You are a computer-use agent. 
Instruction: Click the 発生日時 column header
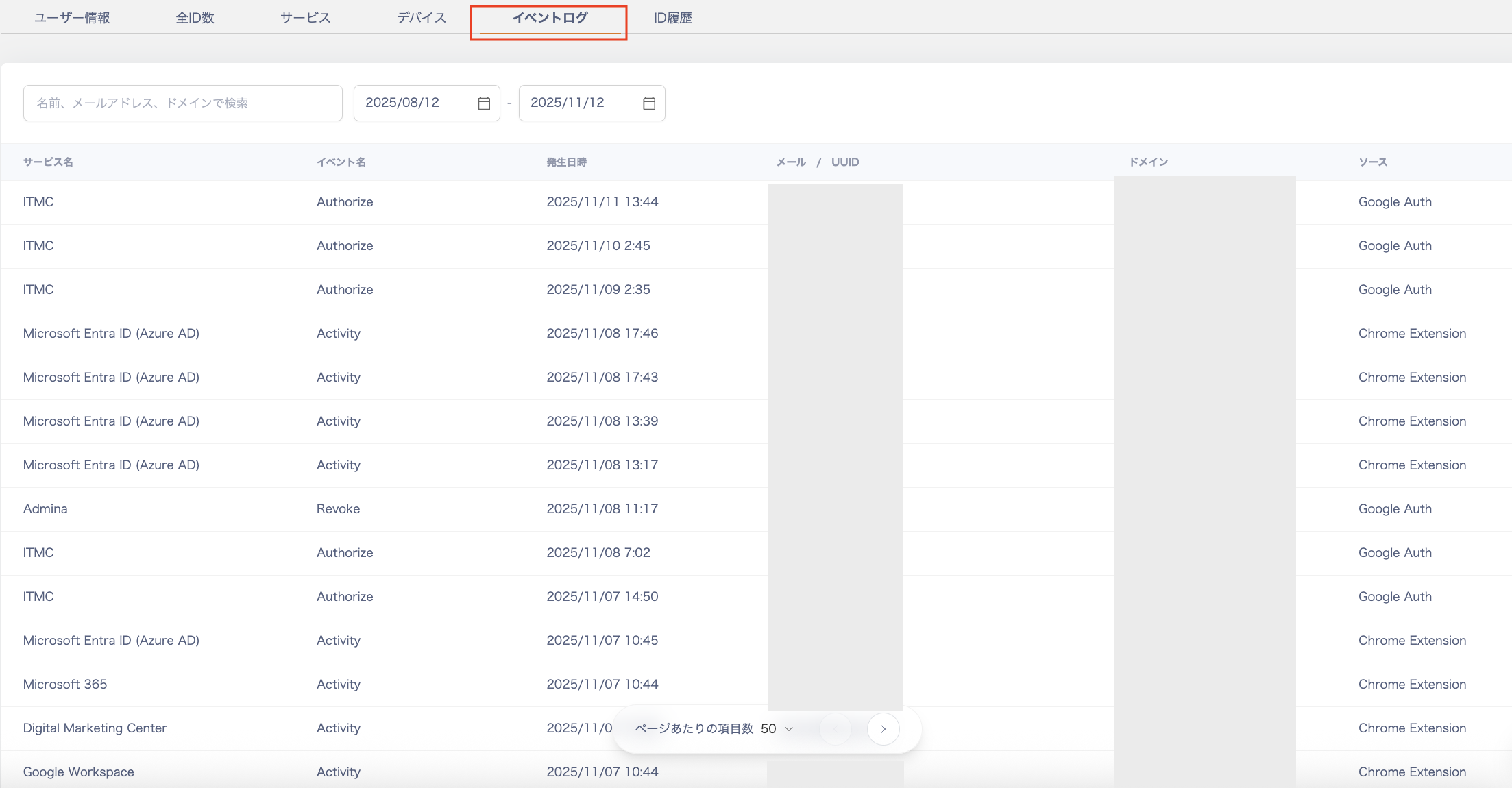click(566, 162)
